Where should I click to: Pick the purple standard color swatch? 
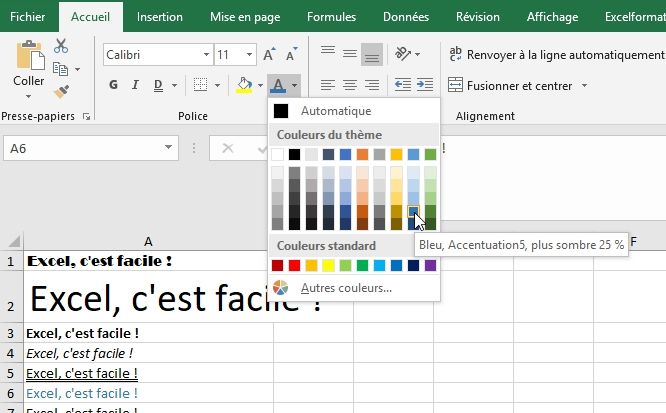(x=430, y=266)
